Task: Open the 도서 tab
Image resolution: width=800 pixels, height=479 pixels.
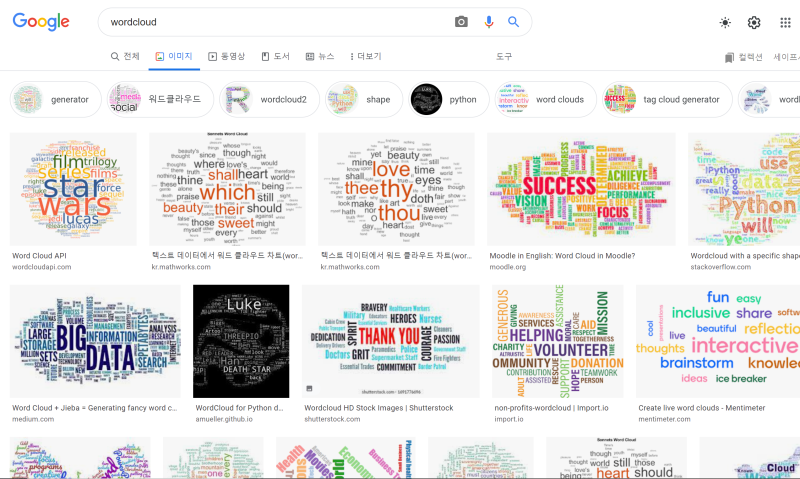Action: pos(276,56)
